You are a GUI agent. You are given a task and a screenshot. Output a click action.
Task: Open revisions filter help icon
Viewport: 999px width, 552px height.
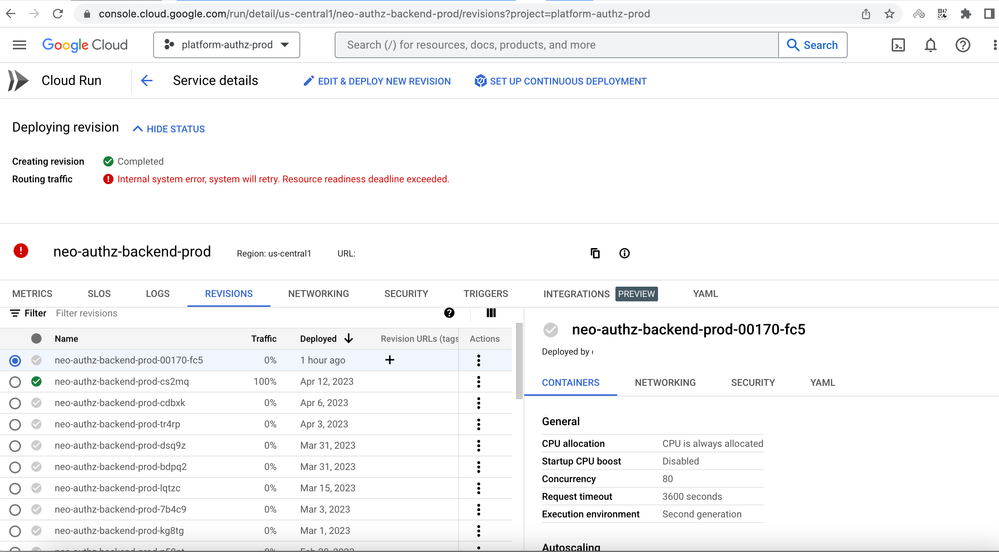point(449,312)
